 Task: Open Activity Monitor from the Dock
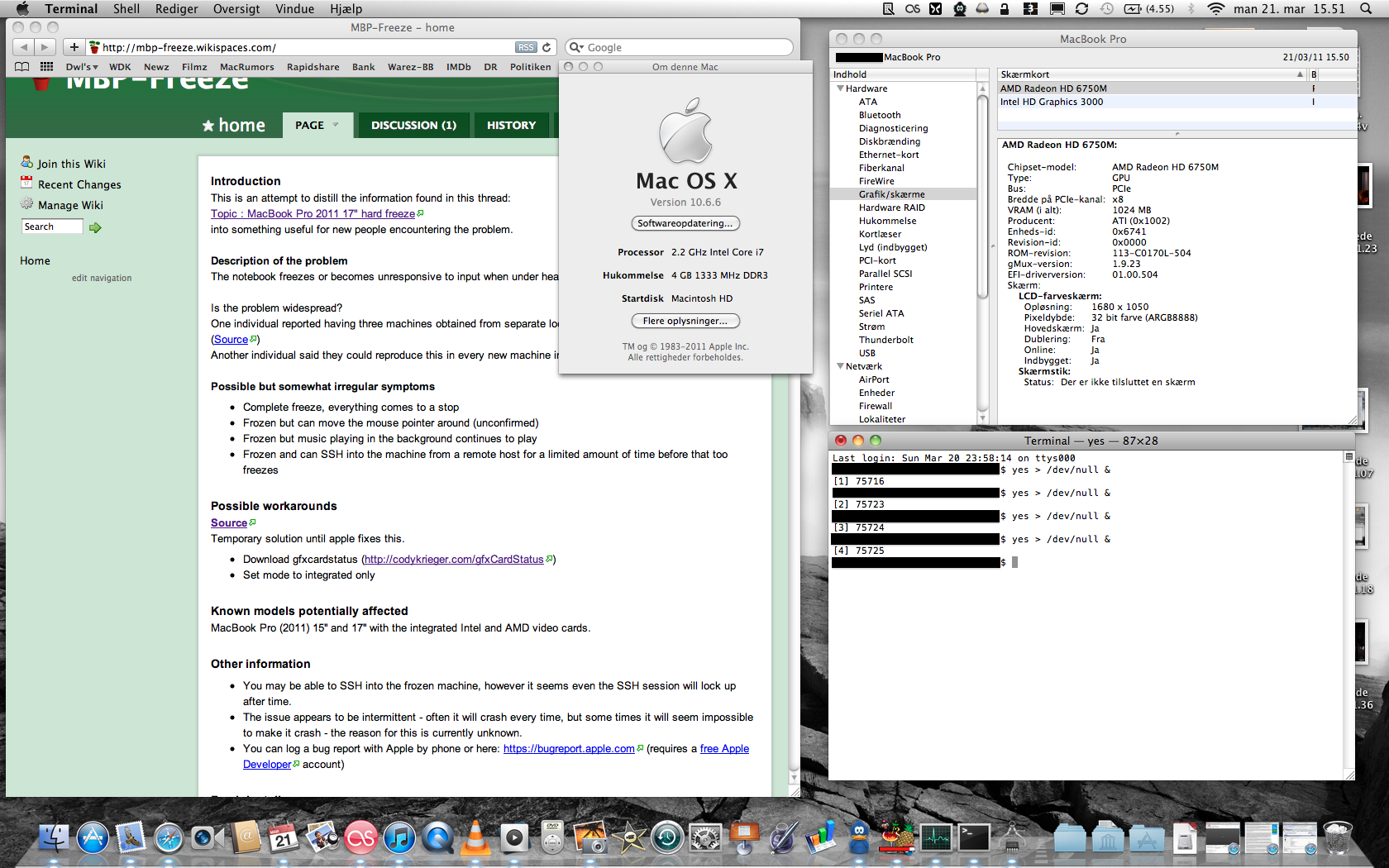click(936, 838)
